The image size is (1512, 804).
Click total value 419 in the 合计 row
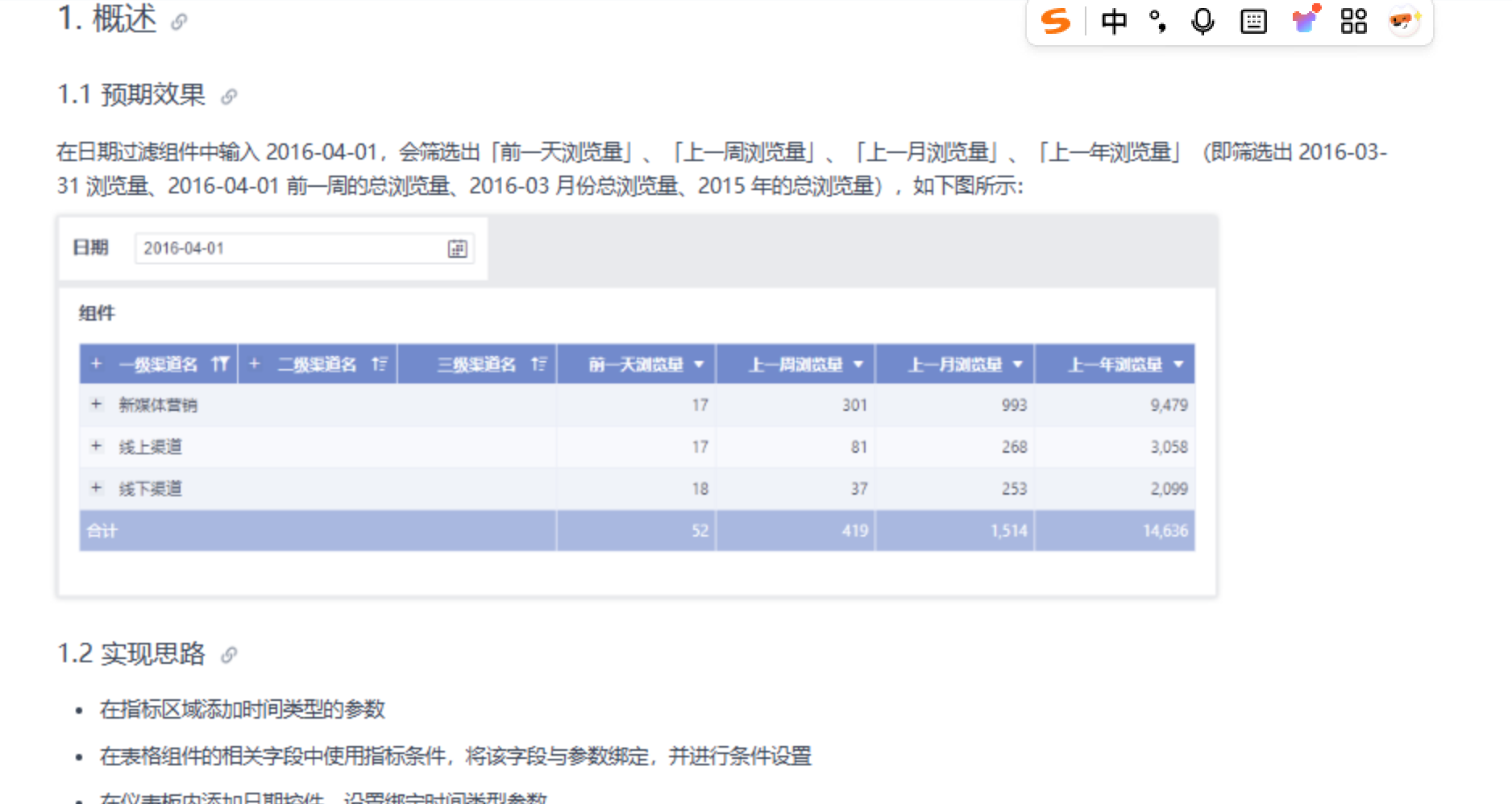click(854, 531)
